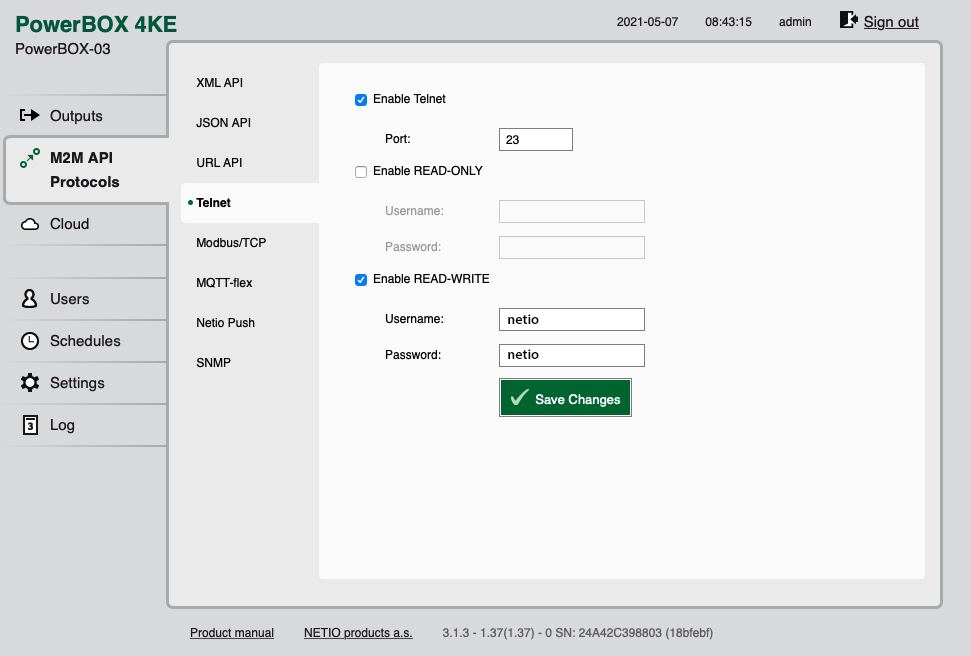Switch to the MQTT-flex tab
The width and height of the screenshot is (971, 656).
(x=224, y=283)
